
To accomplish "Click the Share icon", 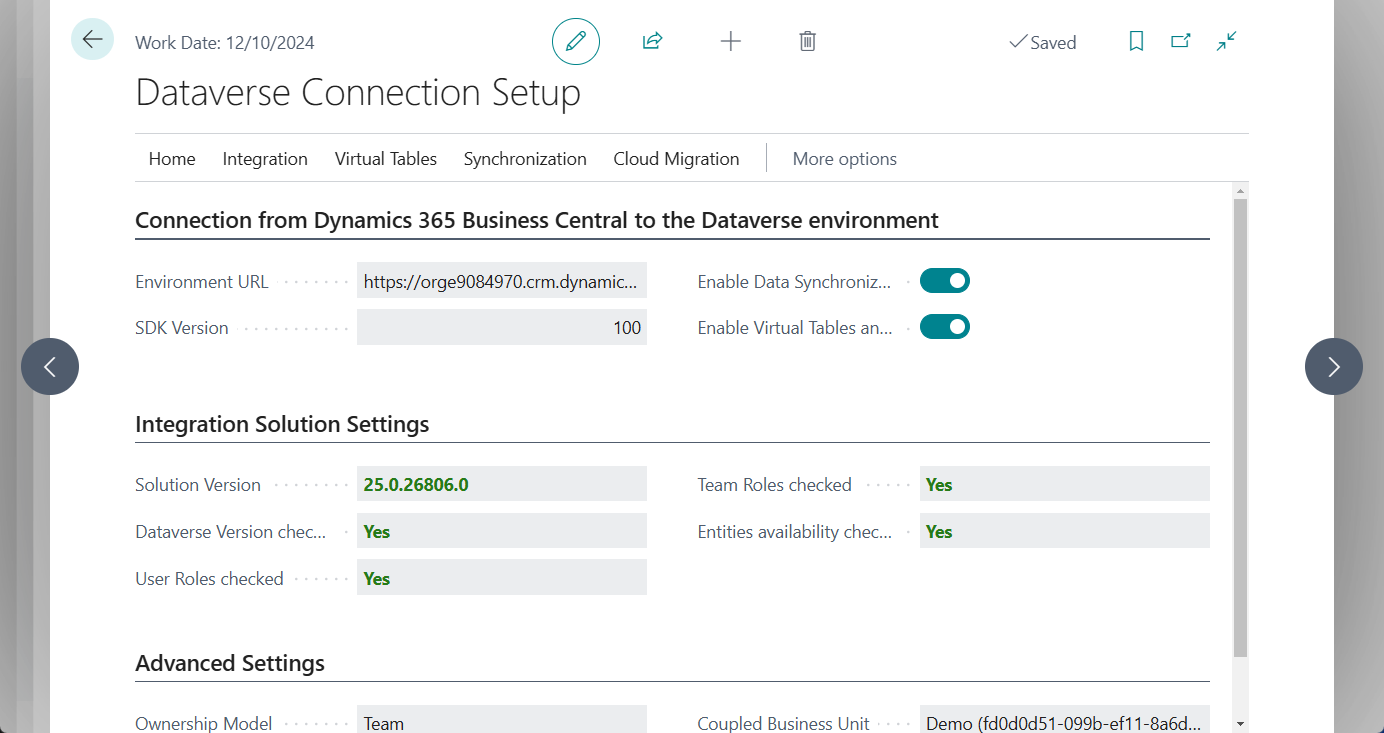I will [652, 41].
